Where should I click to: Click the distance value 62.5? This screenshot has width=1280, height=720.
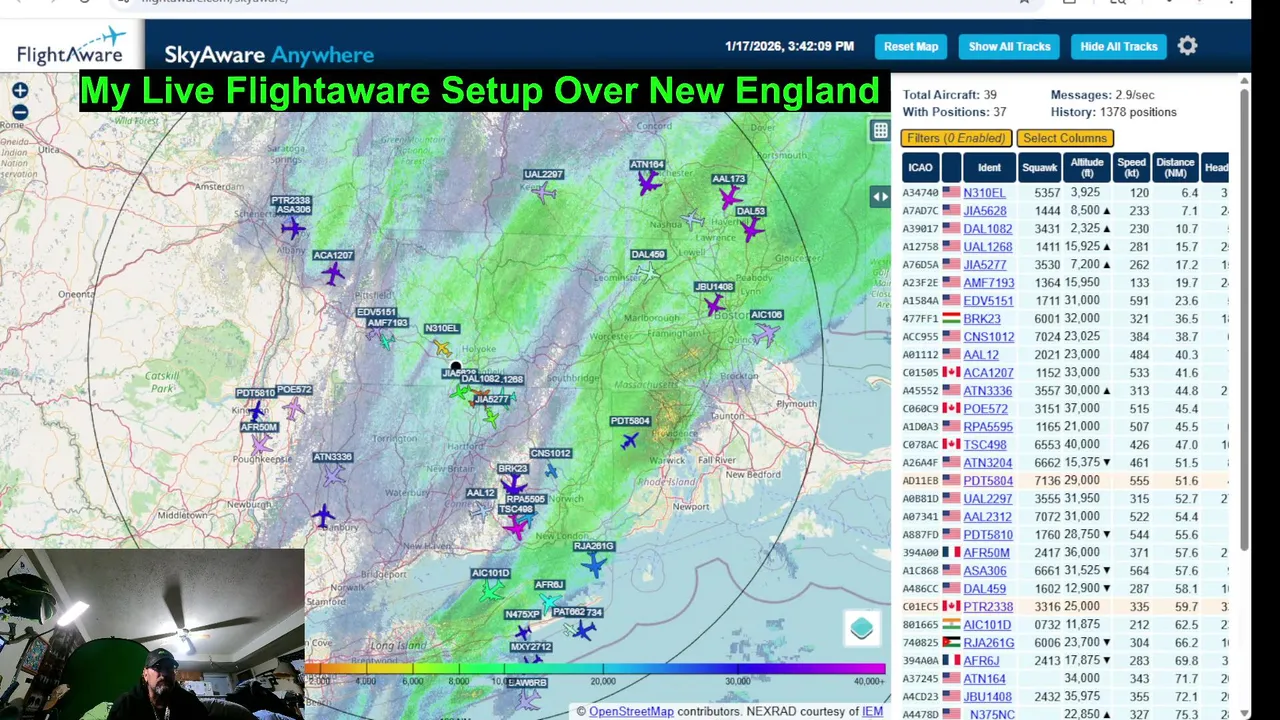1186,625
